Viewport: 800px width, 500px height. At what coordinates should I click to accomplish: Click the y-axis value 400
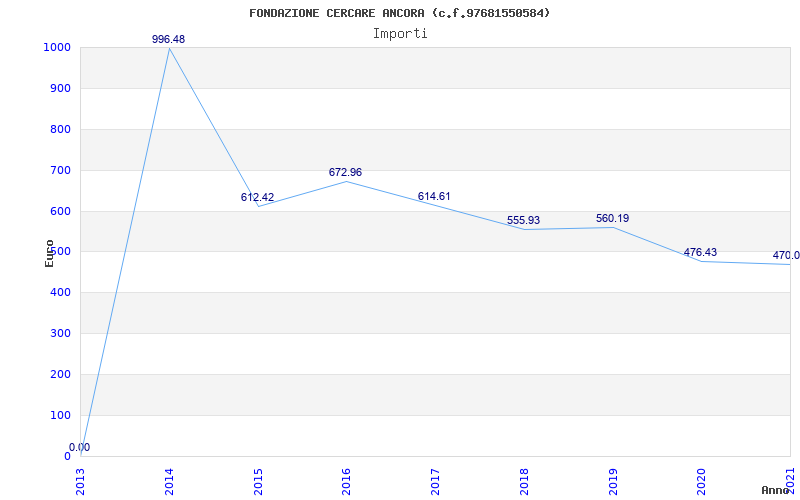tap(60, 292)
